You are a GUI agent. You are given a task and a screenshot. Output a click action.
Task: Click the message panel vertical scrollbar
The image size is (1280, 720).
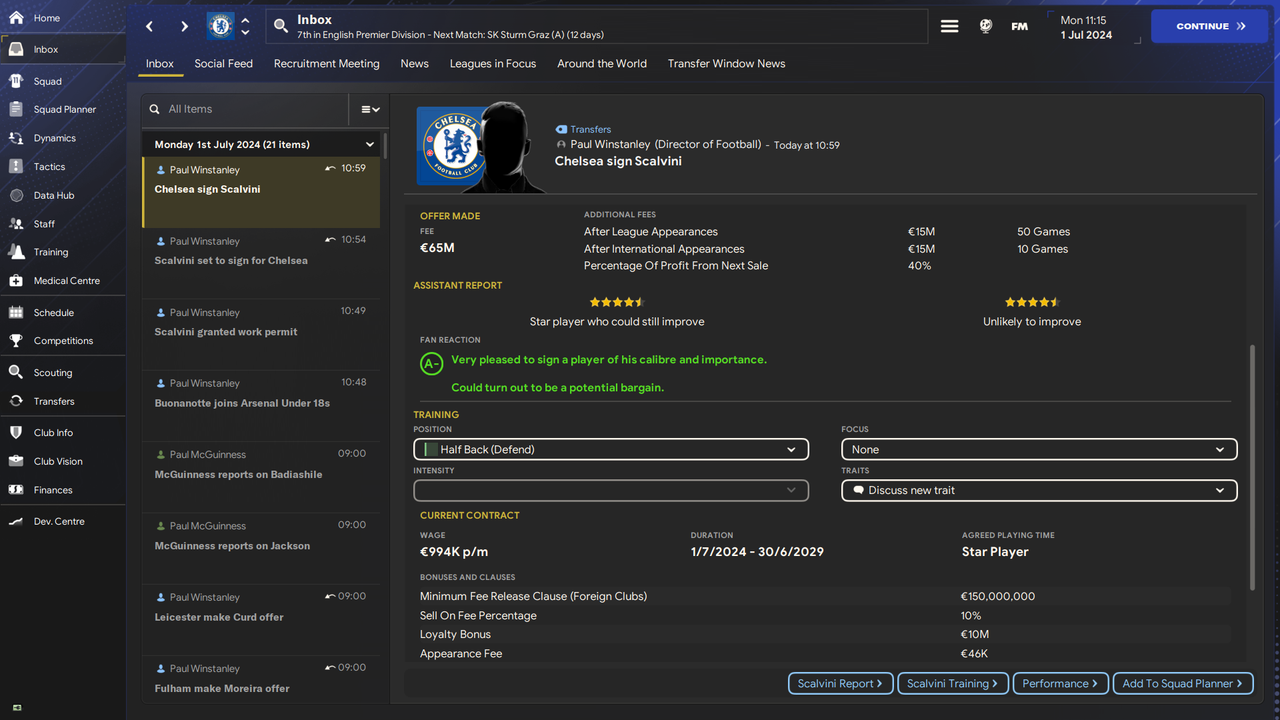click(1253, 468)
